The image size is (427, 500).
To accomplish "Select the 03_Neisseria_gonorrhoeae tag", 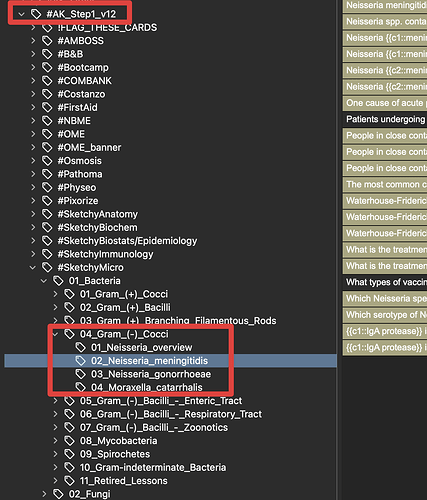I will click(x=151, y=374).
